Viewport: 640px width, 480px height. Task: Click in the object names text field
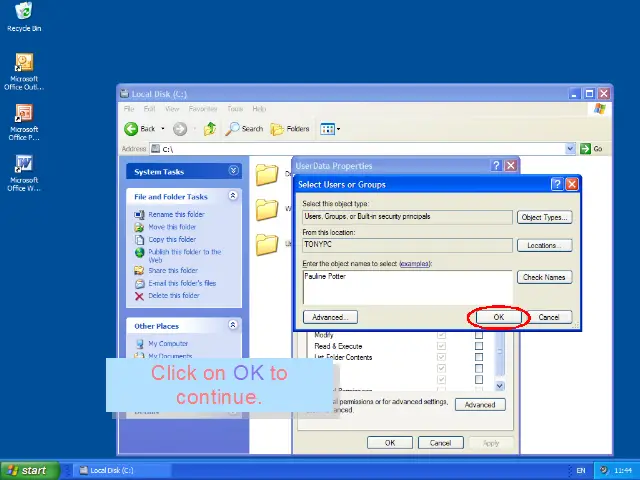[x=407, y=286]
